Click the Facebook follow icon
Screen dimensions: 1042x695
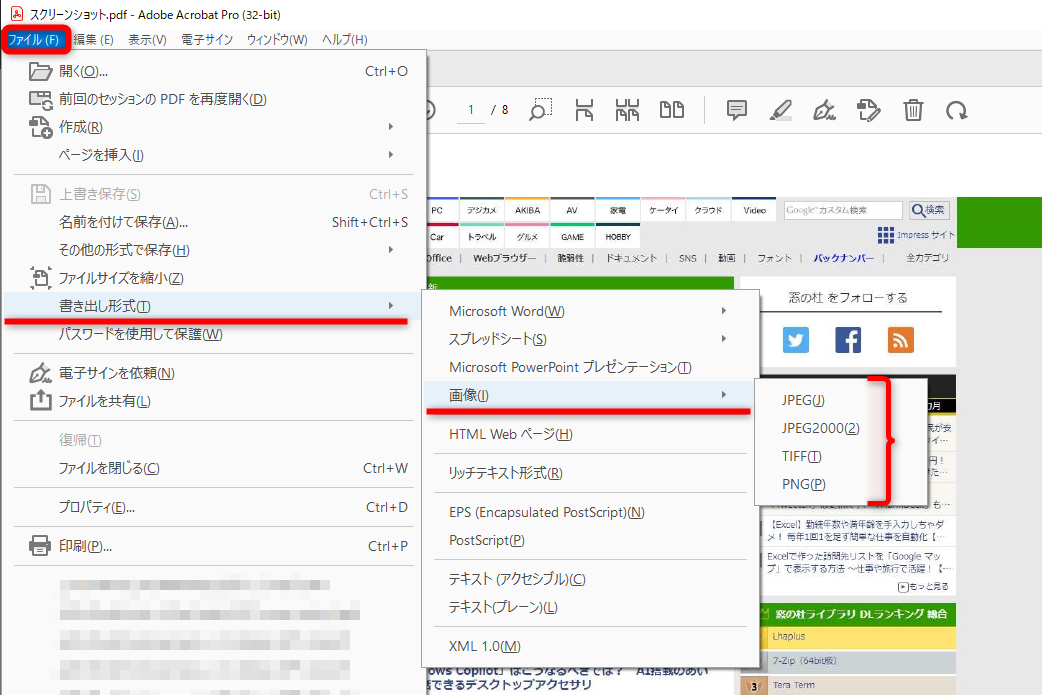(848, 340)
